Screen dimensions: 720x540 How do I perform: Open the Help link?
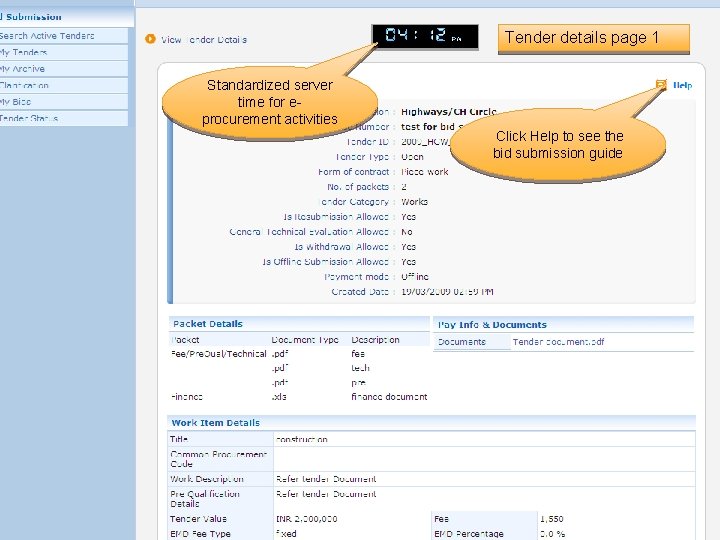click(x=682, y=85)
